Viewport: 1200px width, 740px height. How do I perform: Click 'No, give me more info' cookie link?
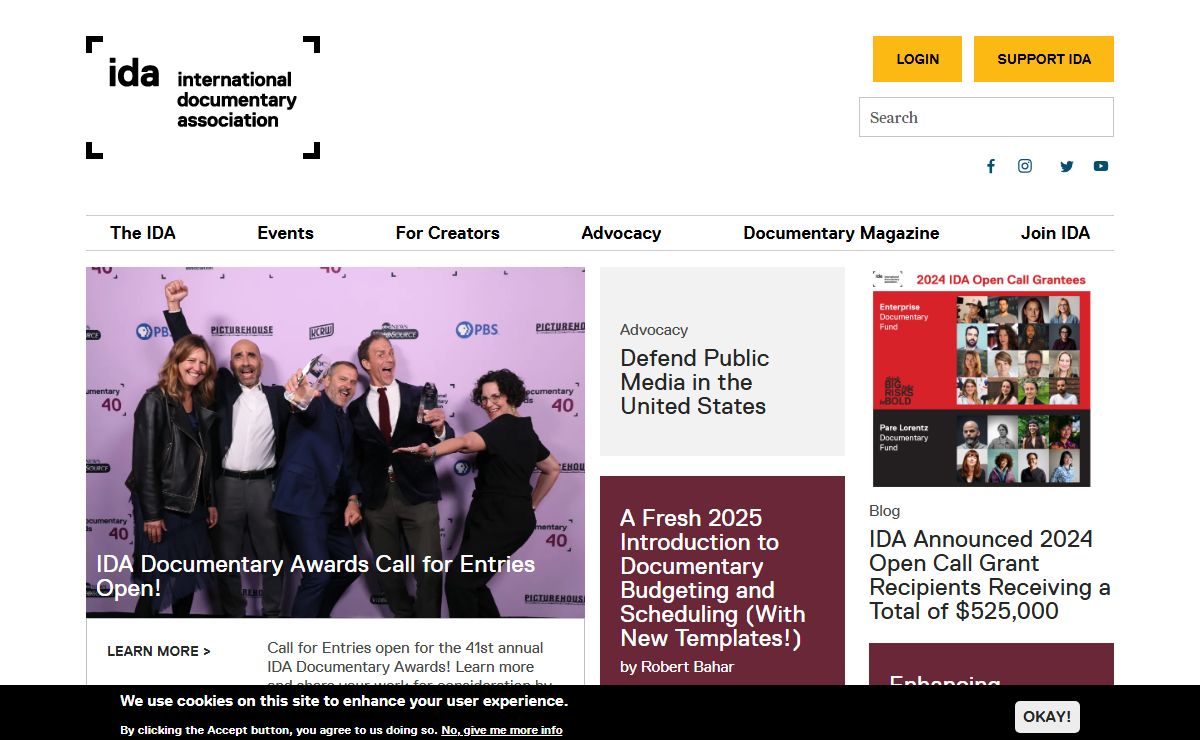point(502,730)
